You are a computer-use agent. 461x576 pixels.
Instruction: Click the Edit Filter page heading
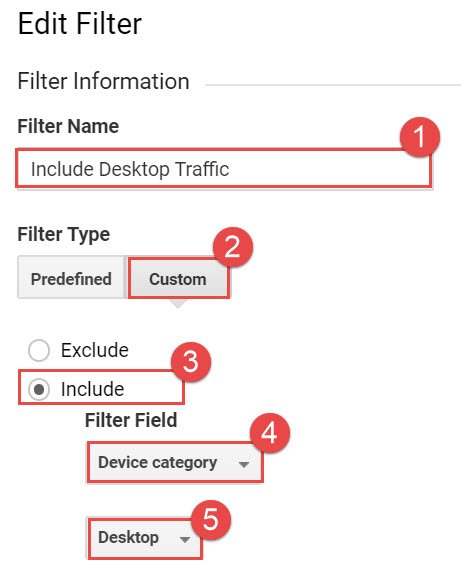point(80,24)
